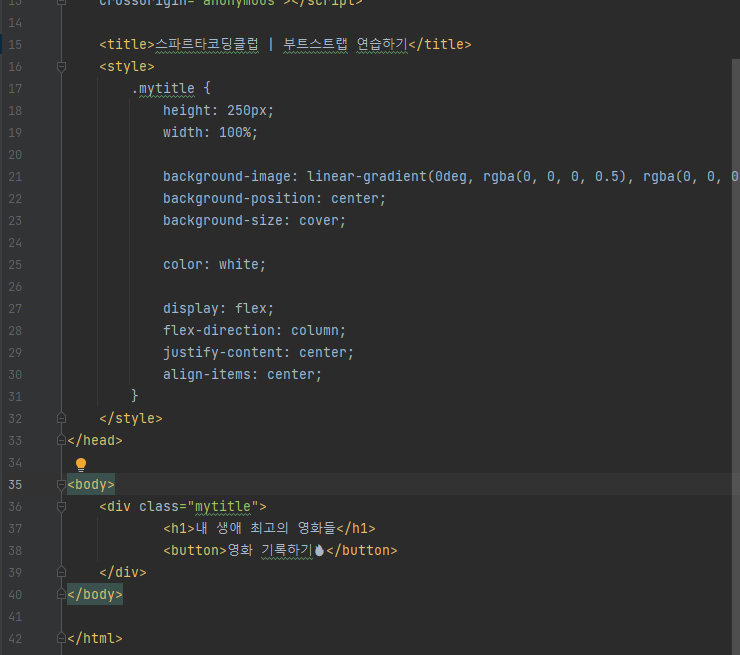Toggle fold marker beside </body>
Viewport: 740px width, 655px height.
pyautogui.click(x=61, y=594)
